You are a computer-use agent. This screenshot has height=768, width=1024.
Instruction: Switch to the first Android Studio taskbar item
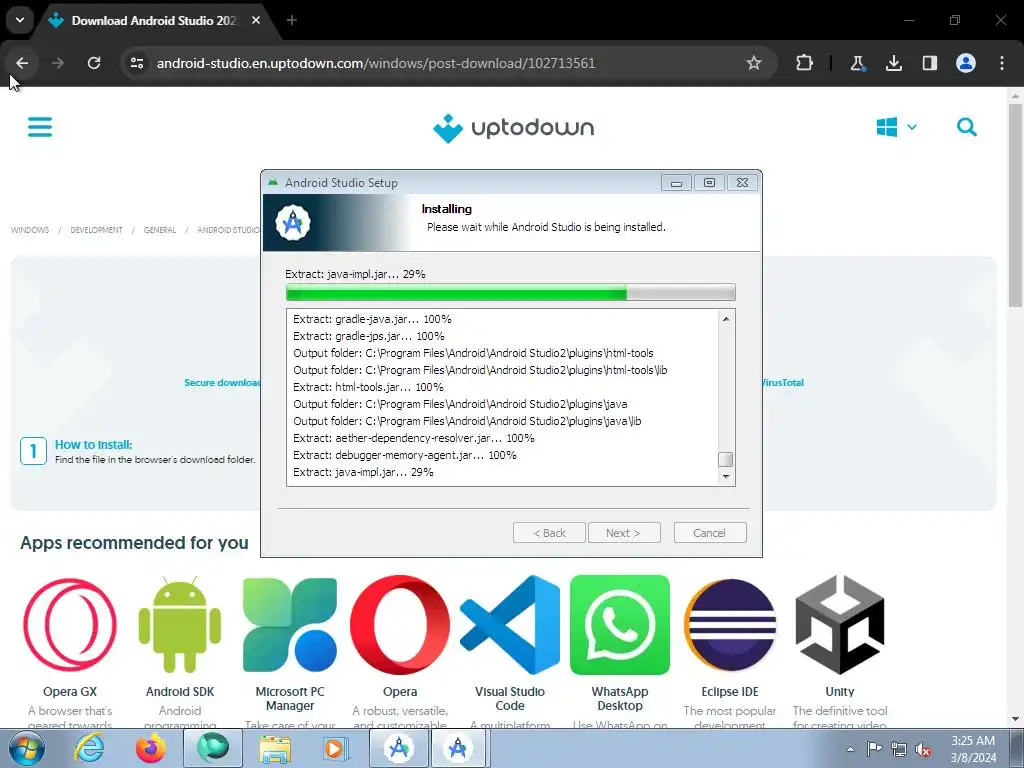(x=399, y=748)
